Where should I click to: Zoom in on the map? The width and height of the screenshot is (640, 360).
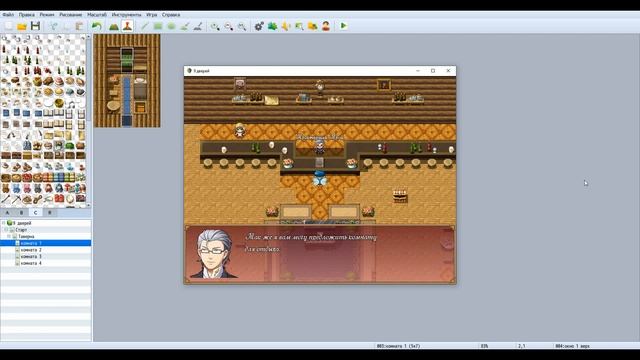point(215,26)
